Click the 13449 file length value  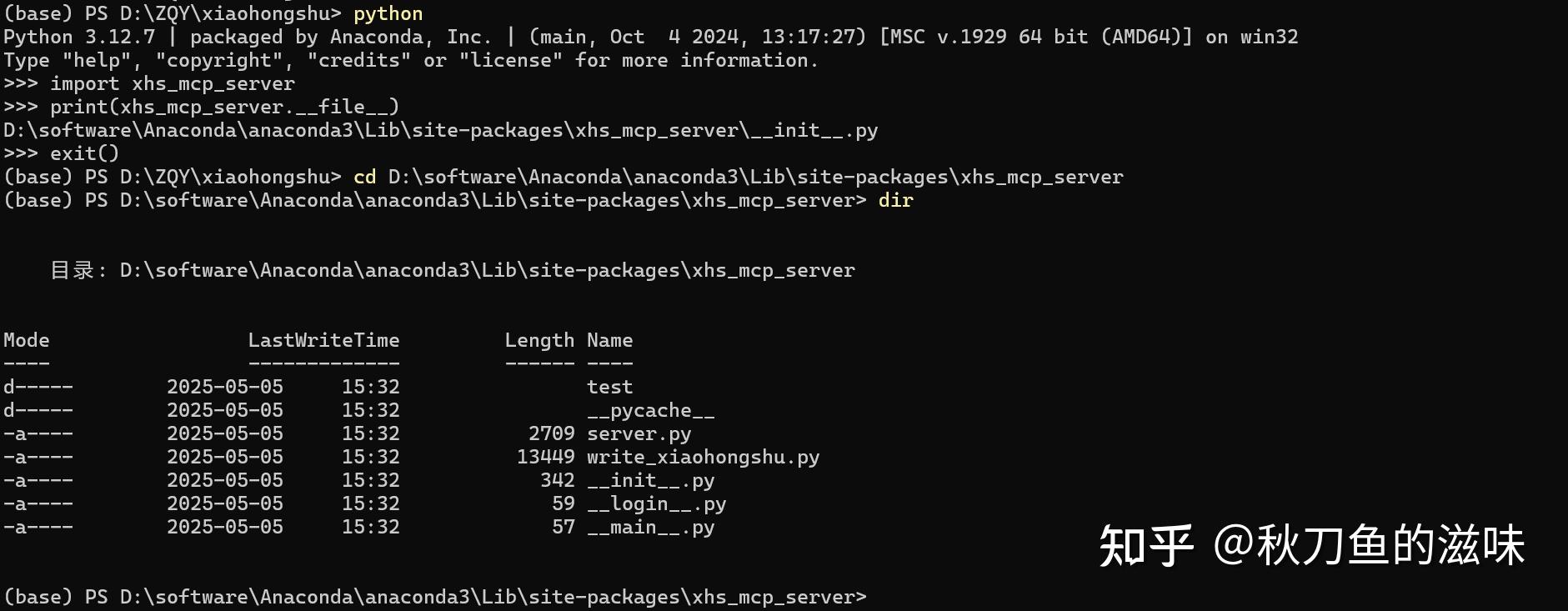coord(545,458)
